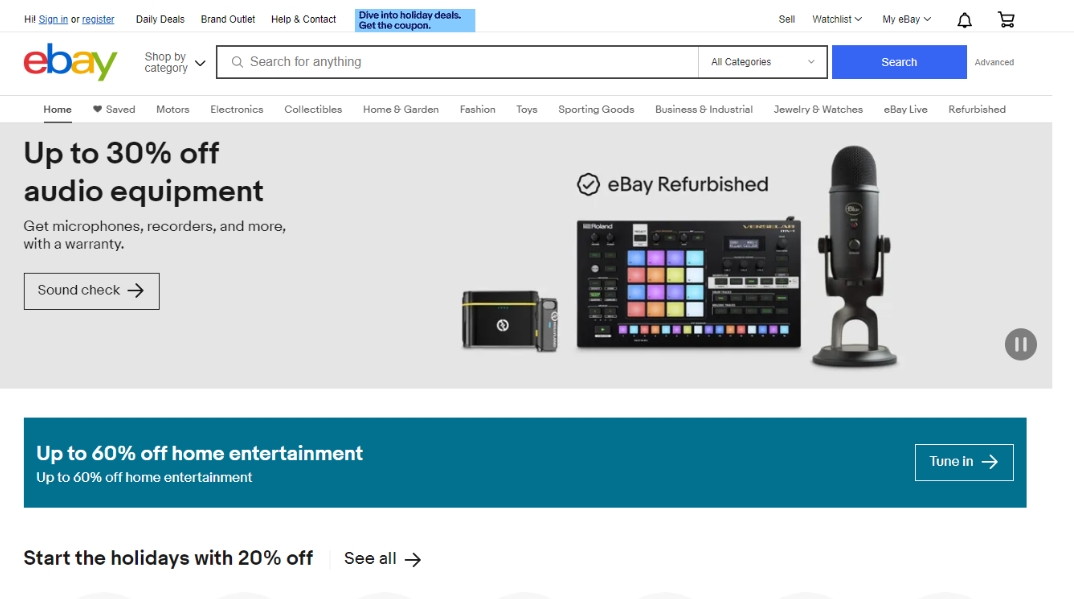Expand the Watchlist dropdown

tap(836, 18)
